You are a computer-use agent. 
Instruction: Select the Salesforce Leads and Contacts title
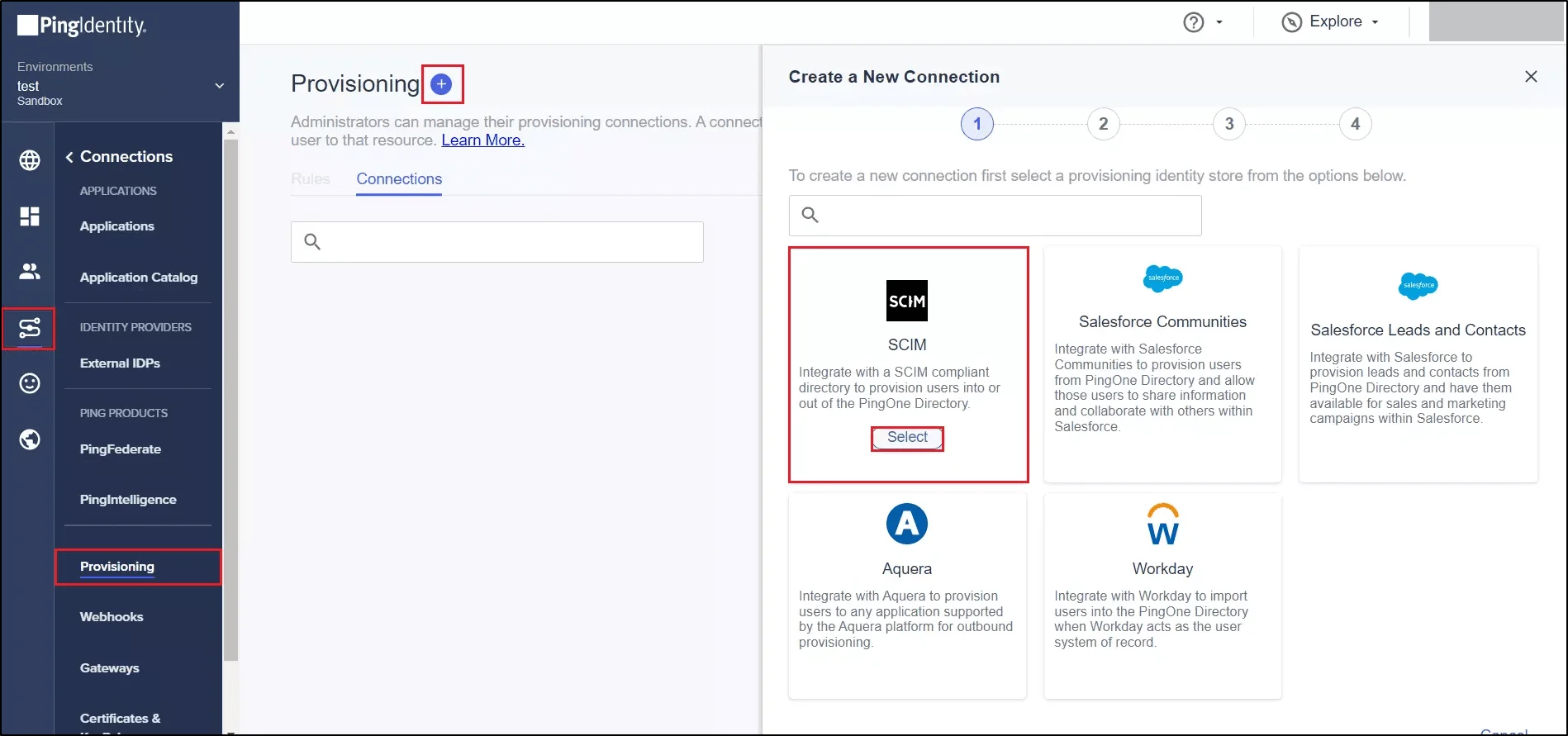1418,330
